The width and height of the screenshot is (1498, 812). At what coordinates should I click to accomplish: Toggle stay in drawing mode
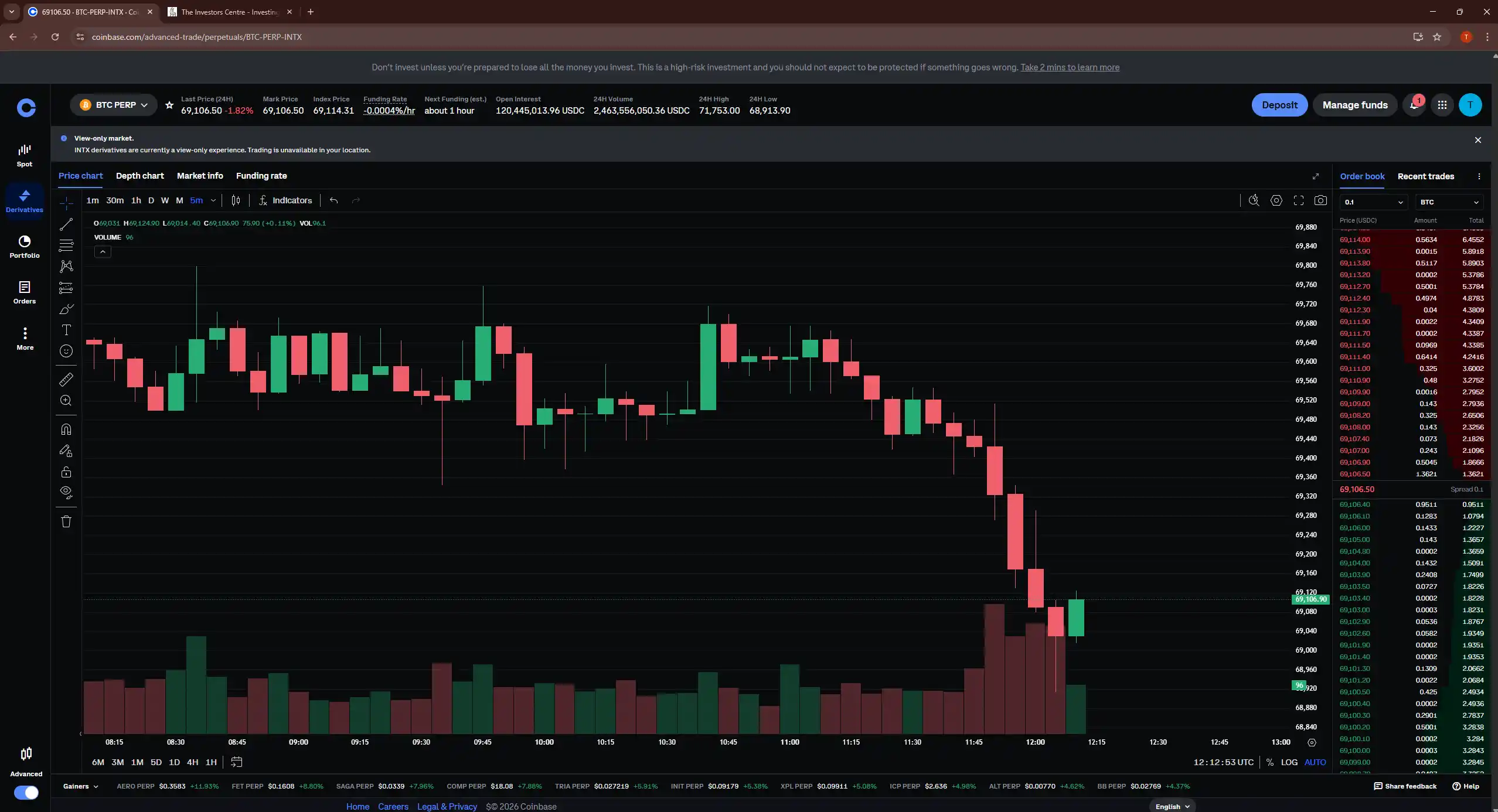click(66, 451)
